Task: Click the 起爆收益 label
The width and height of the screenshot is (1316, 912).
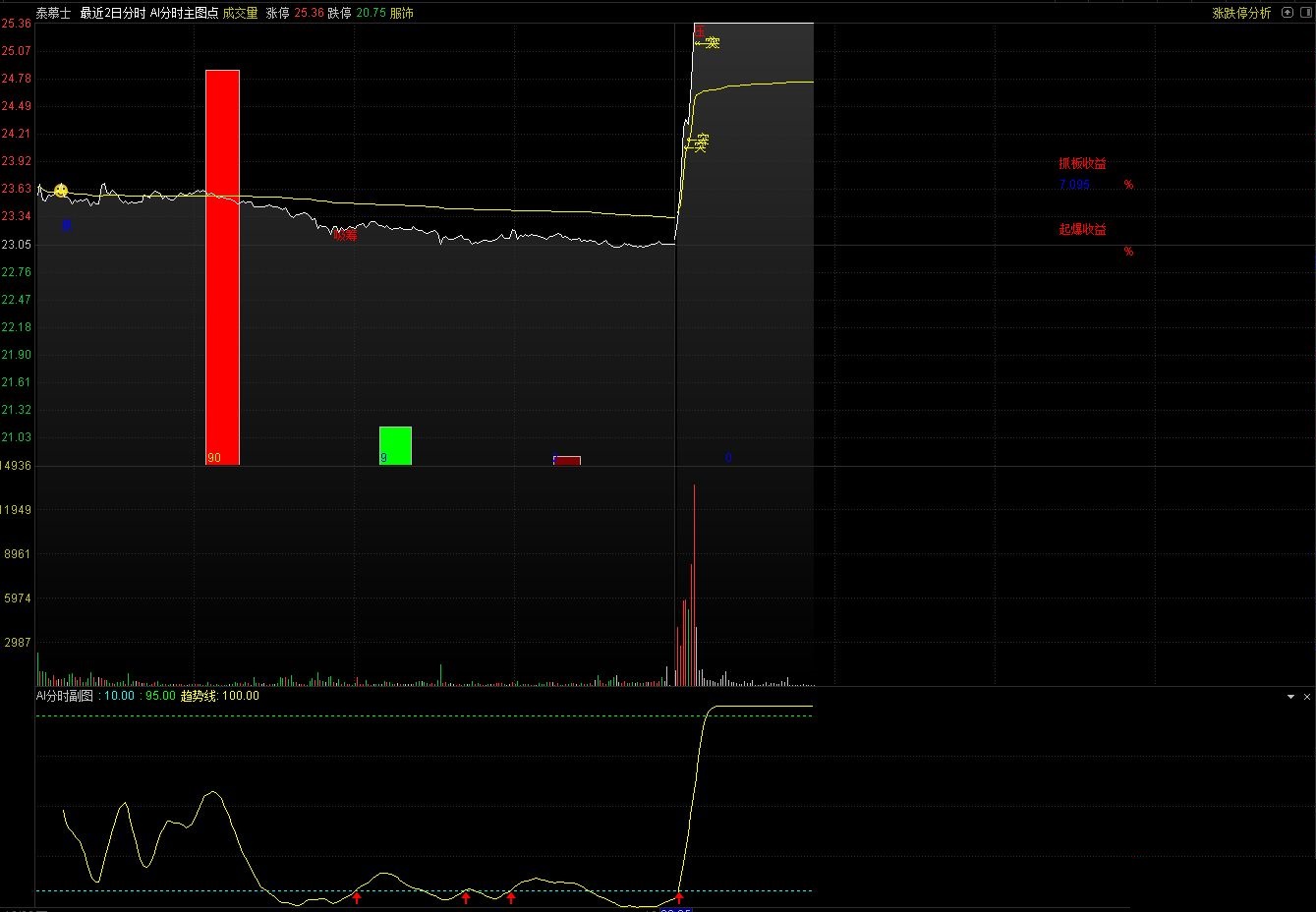Action: (1082, 229)
